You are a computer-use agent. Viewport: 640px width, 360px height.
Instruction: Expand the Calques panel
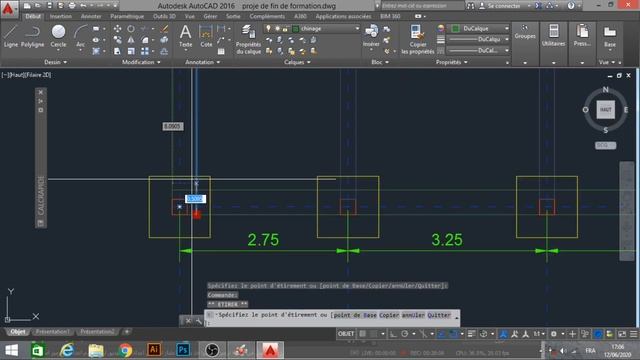[x=297, y=62]
